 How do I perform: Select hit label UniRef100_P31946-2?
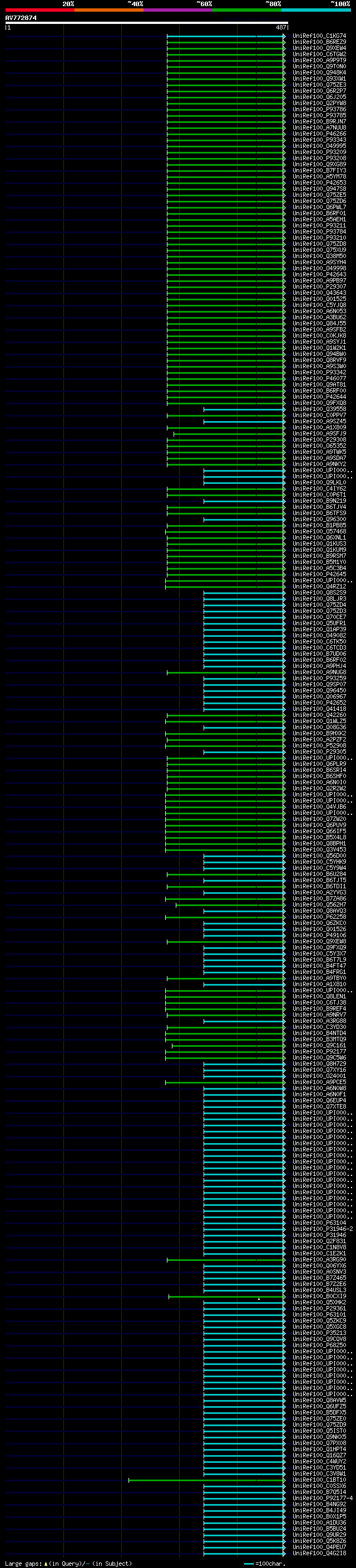(323, 1229)
